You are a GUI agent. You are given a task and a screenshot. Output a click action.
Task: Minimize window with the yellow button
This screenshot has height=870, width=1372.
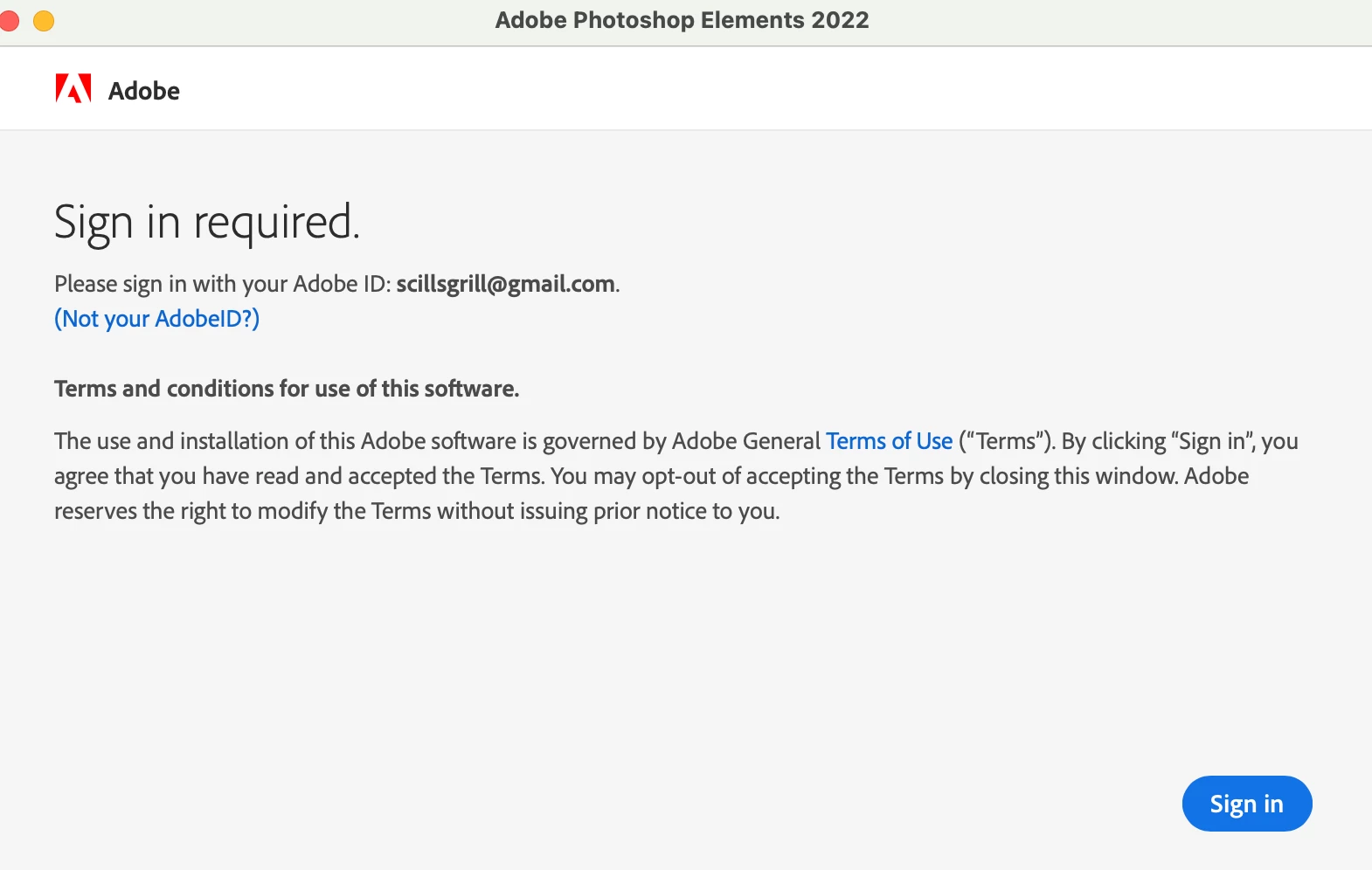click(x=44, y=20)
